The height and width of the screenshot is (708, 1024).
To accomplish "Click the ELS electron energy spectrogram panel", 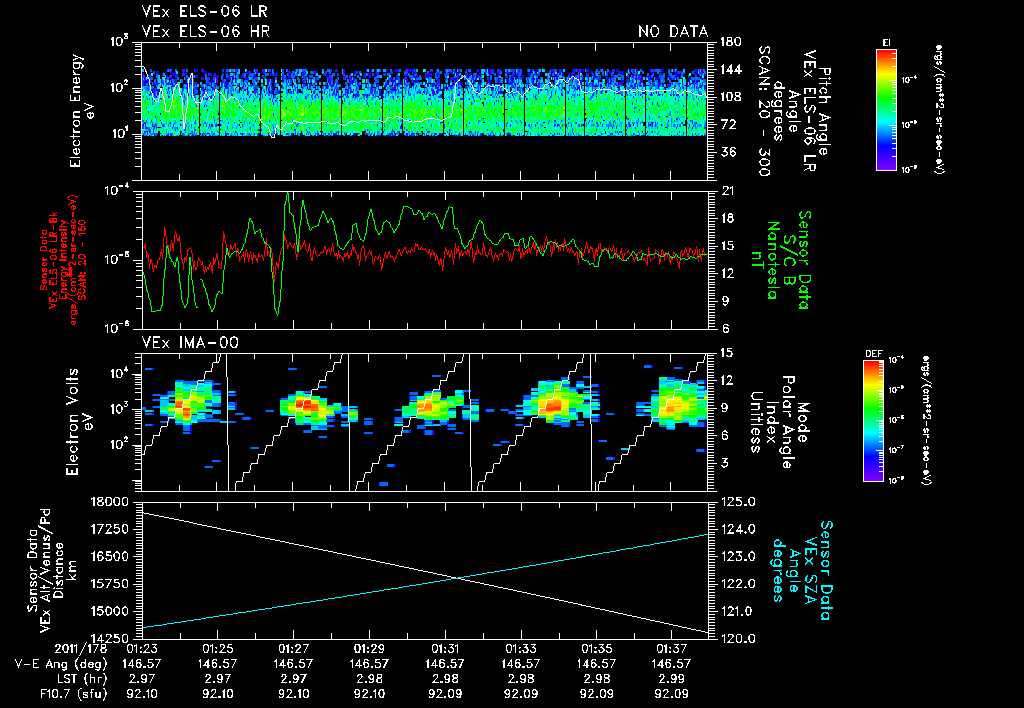I will click(424, 111).
